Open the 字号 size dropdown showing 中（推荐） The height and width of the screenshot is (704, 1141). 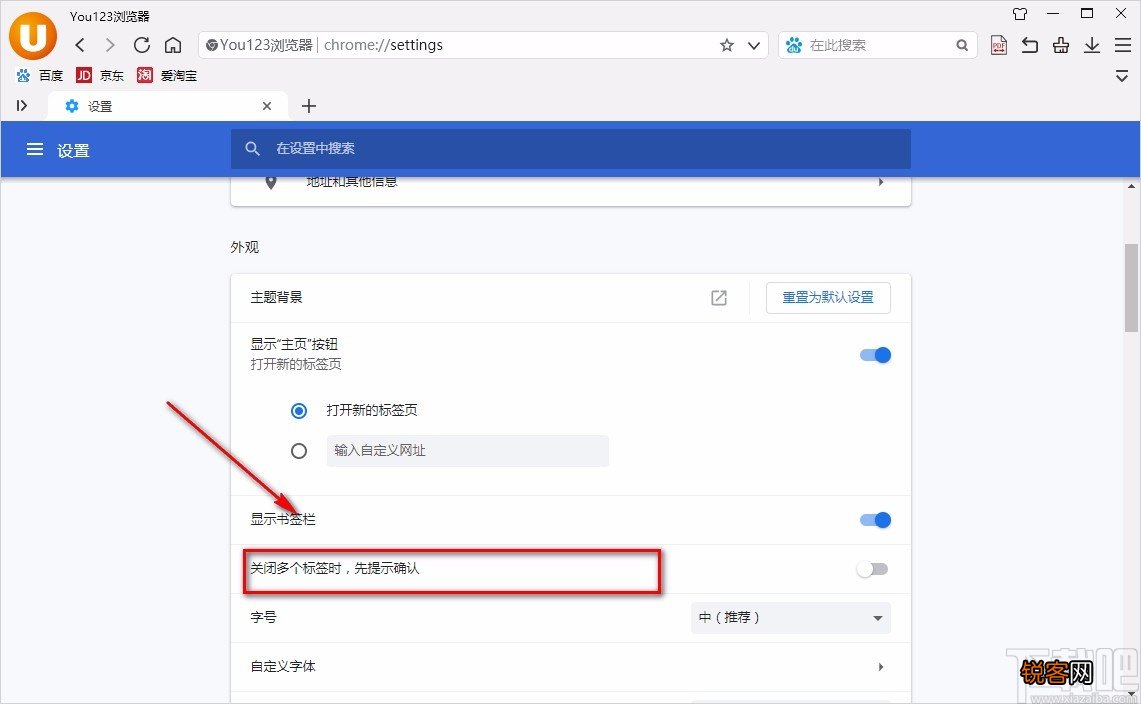click(790, 617)
